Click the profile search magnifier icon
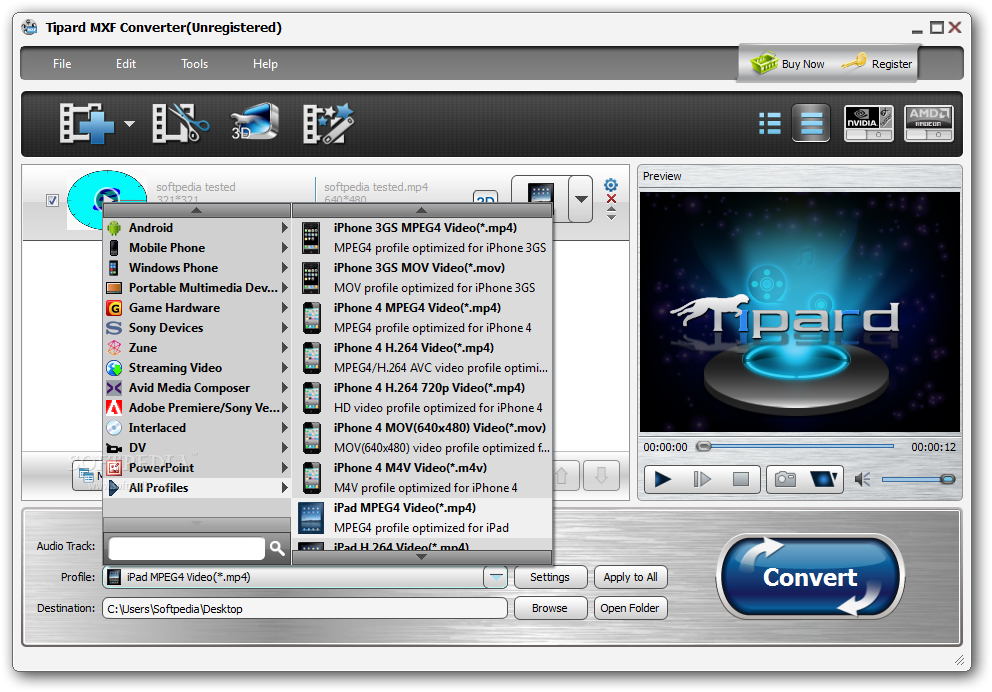The image size is (992, 692). (277, 548)
